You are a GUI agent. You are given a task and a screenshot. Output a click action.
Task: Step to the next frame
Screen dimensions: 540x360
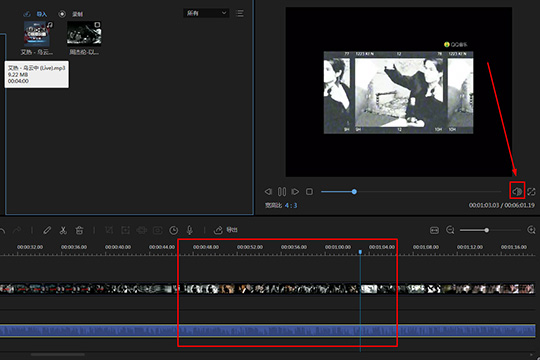coord(295,192)
